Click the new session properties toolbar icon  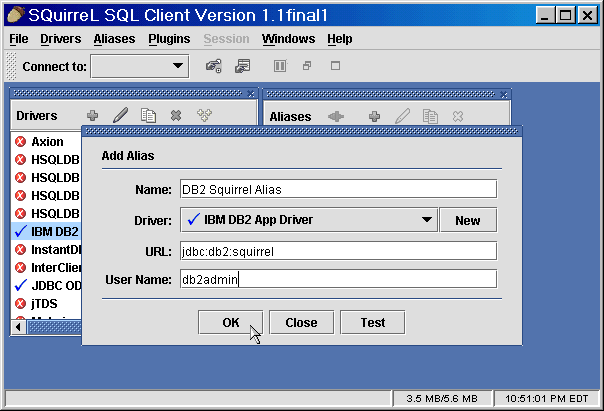[x=243, y=66]
